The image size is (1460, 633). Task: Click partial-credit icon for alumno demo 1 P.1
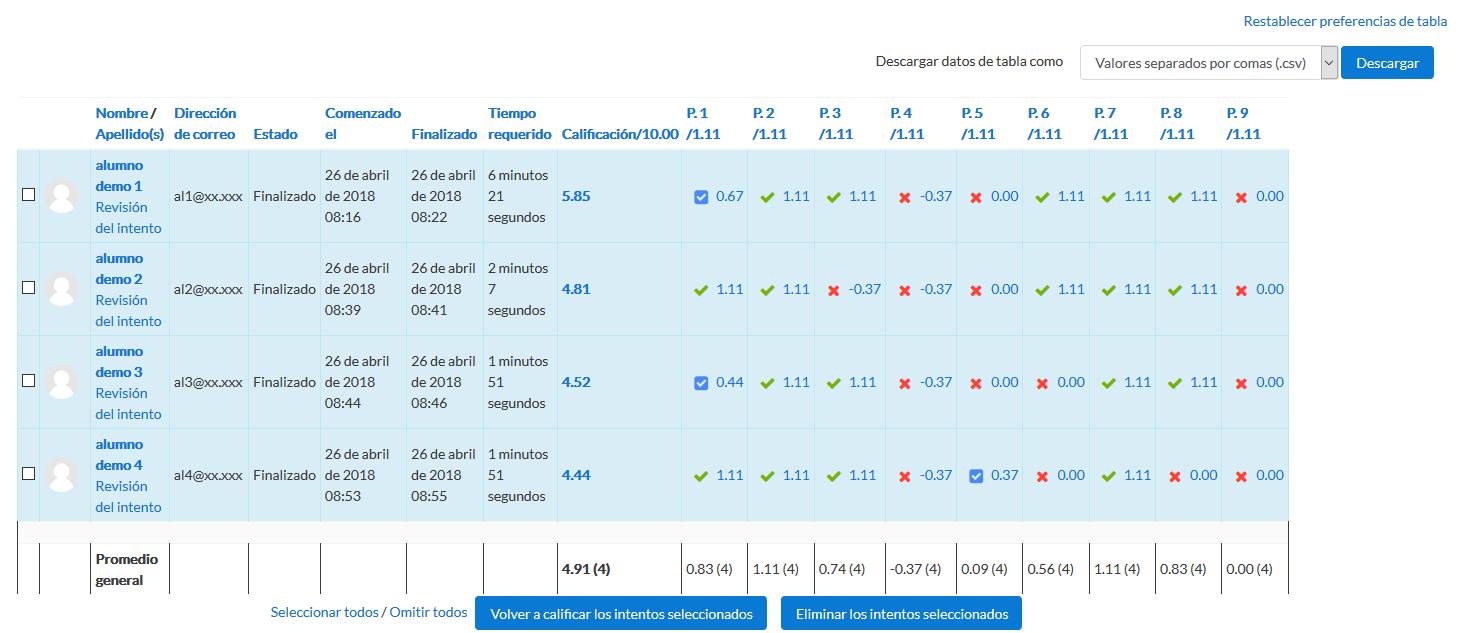701,197
